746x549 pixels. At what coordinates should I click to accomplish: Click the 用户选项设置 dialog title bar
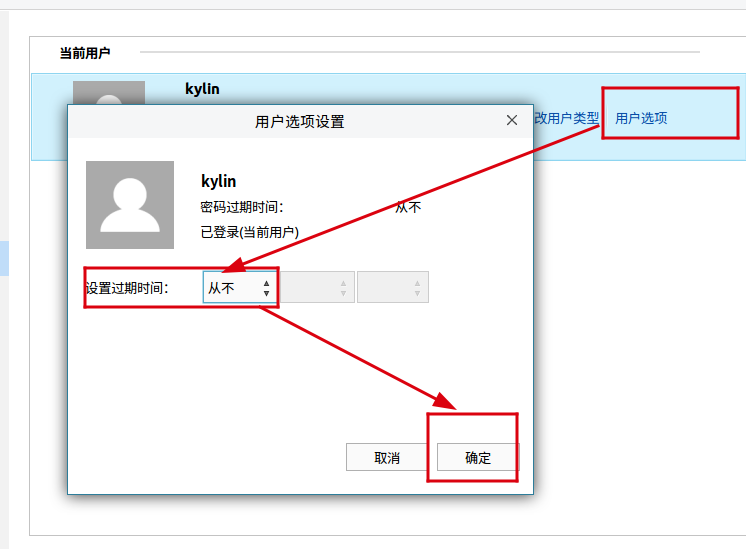pos(300,121)
